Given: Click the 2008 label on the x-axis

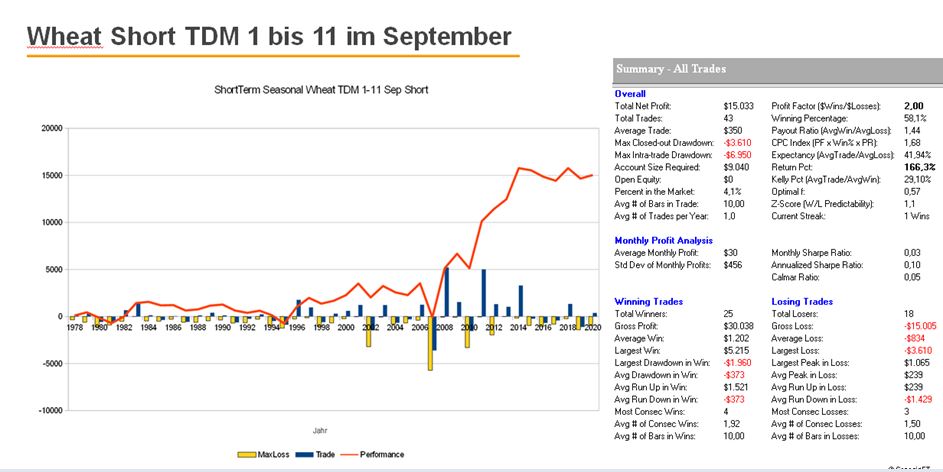Looking at the screenshot, I should pyautogui.click(x=444, y=327).
